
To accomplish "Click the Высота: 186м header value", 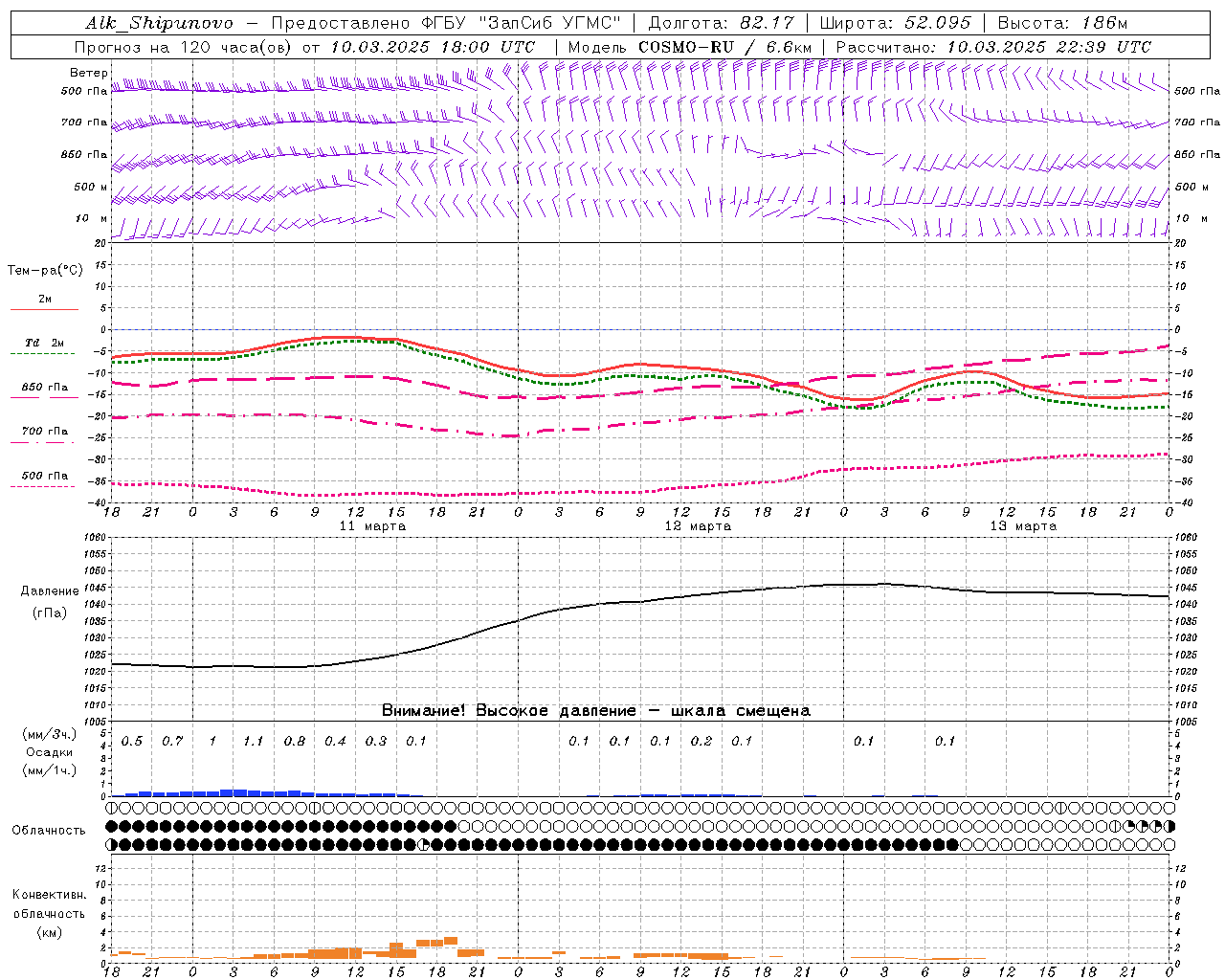I will coord(1062,23).
